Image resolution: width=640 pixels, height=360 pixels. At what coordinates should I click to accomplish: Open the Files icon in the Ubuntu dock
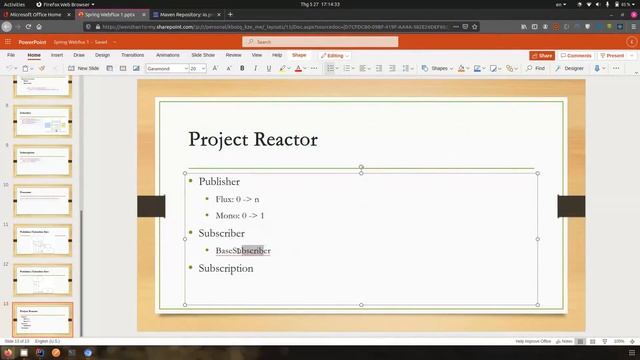pos(24,353)
